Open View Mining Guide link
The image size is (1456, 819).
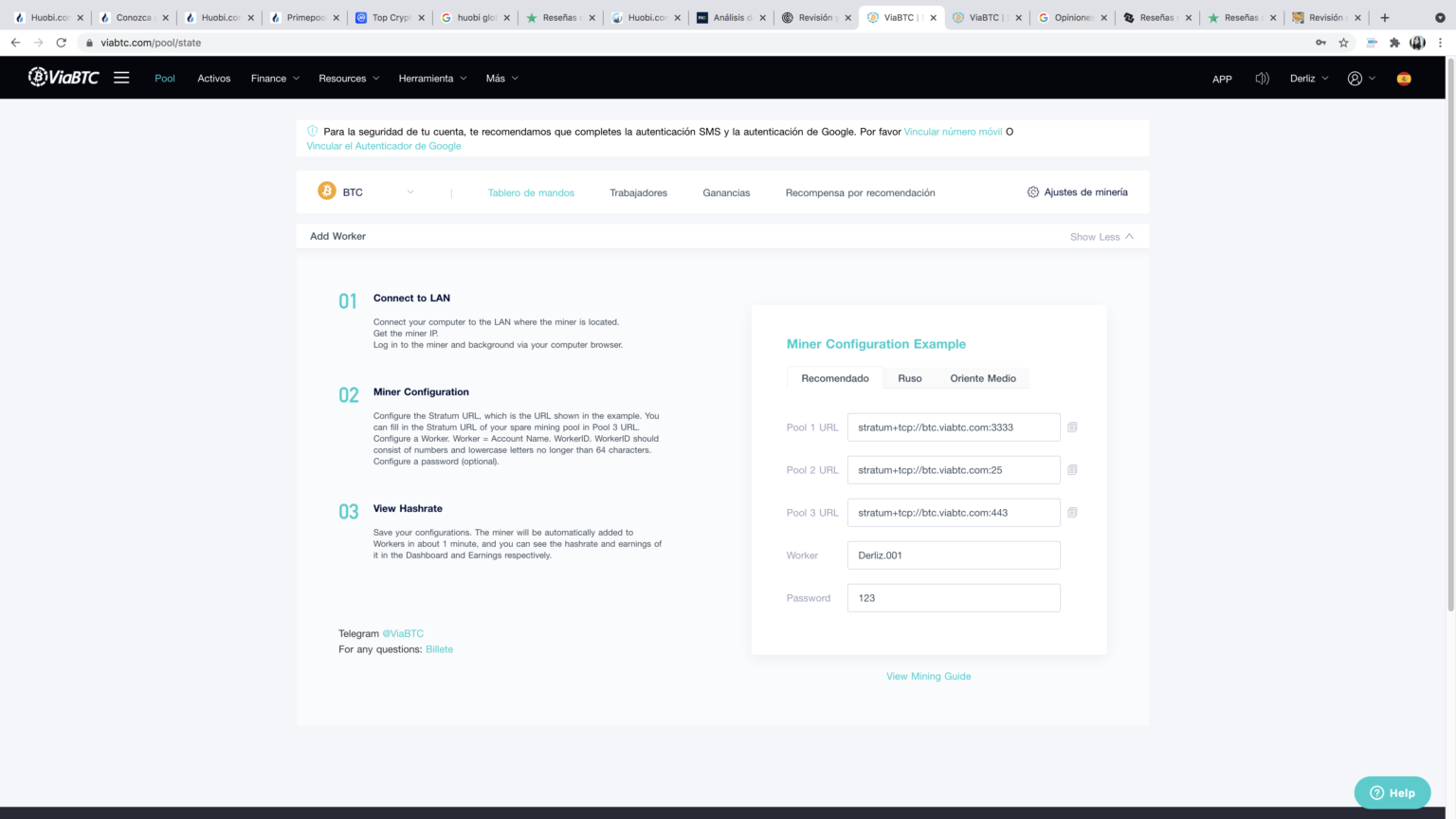pyautogui.click(x=928, y=676)
